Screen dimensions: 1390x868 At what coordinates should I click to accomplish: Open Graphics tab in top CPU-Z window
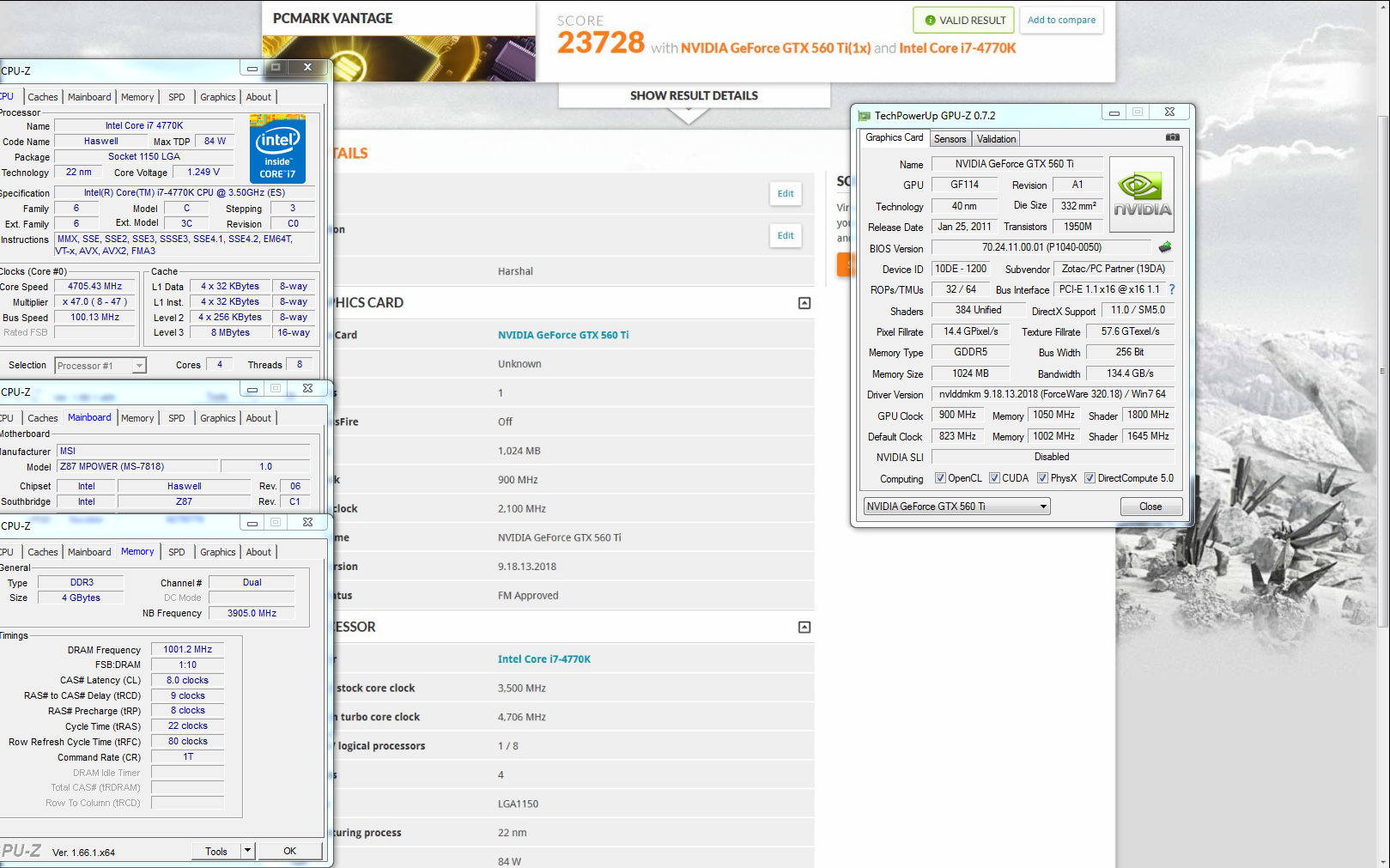pyautogui.click(x=218, y=97)
